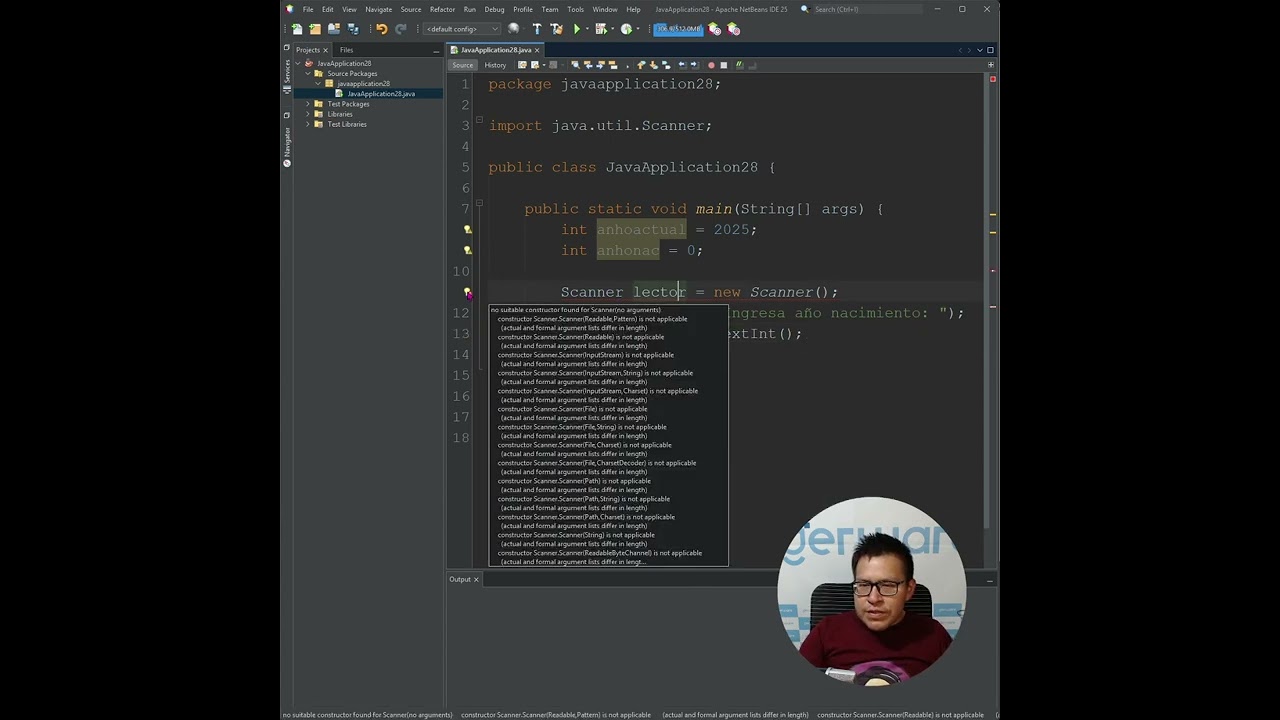
Task: Click the first profiler snapshot cube icon
Action: [714, 29]
